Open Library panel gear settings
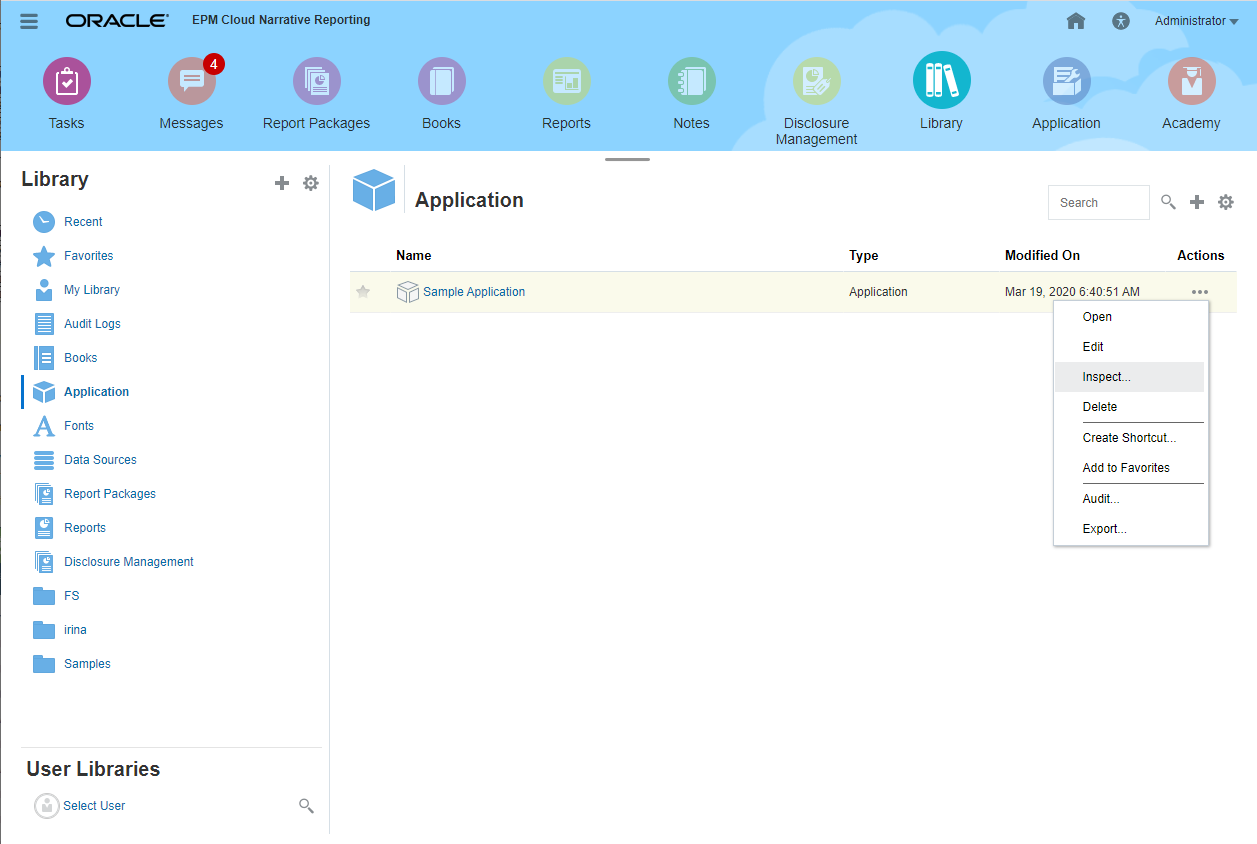The width and height of the screenshot is (1257, 844). pyautogui.click(x=311, y=183)
